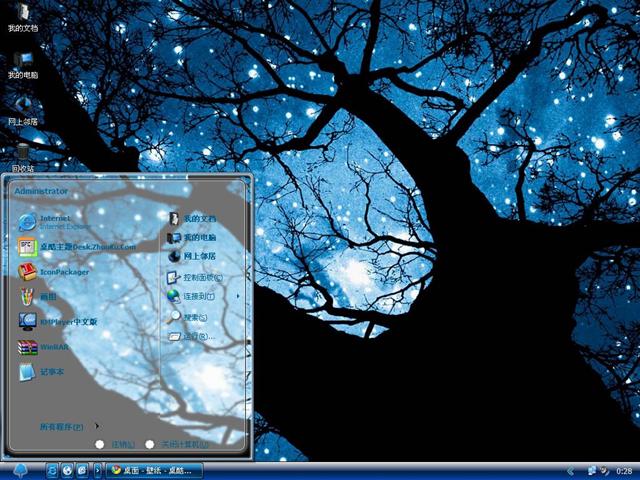
Task: Open 画图 paint program in Start menu
Action: pyautogui.click(x=38, y=297)
